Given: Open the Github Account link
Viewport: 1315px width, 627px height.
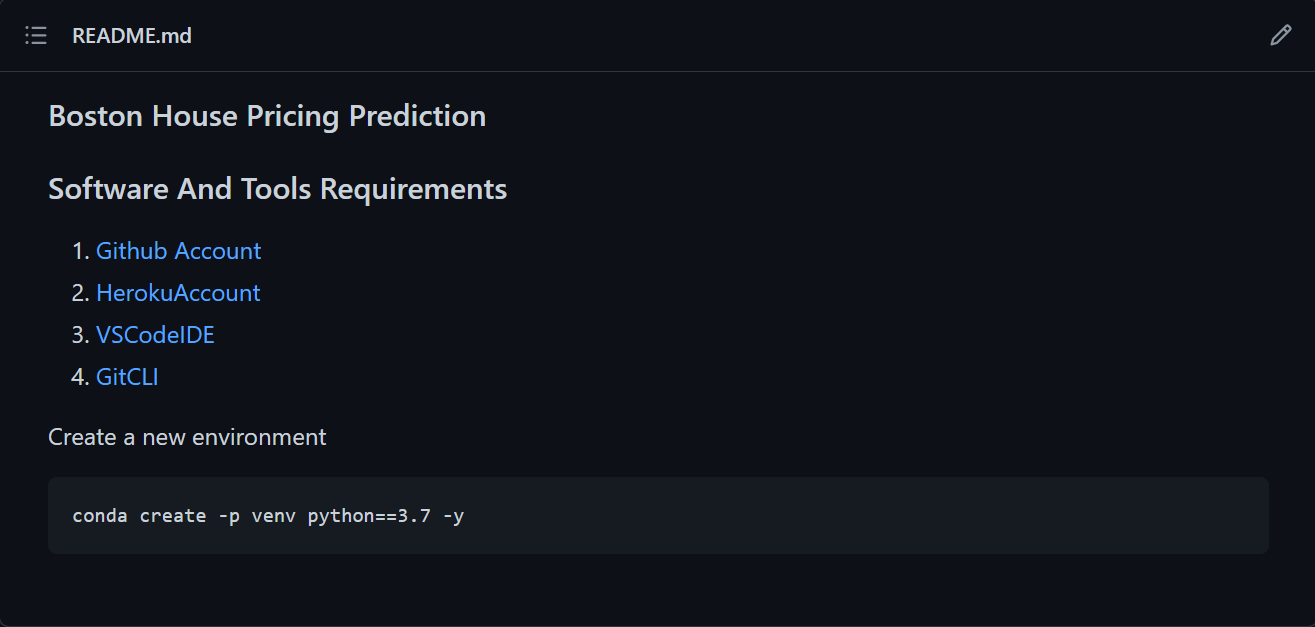Looking at the screenshot, I should pyautogui.click(x=178, y=251).
